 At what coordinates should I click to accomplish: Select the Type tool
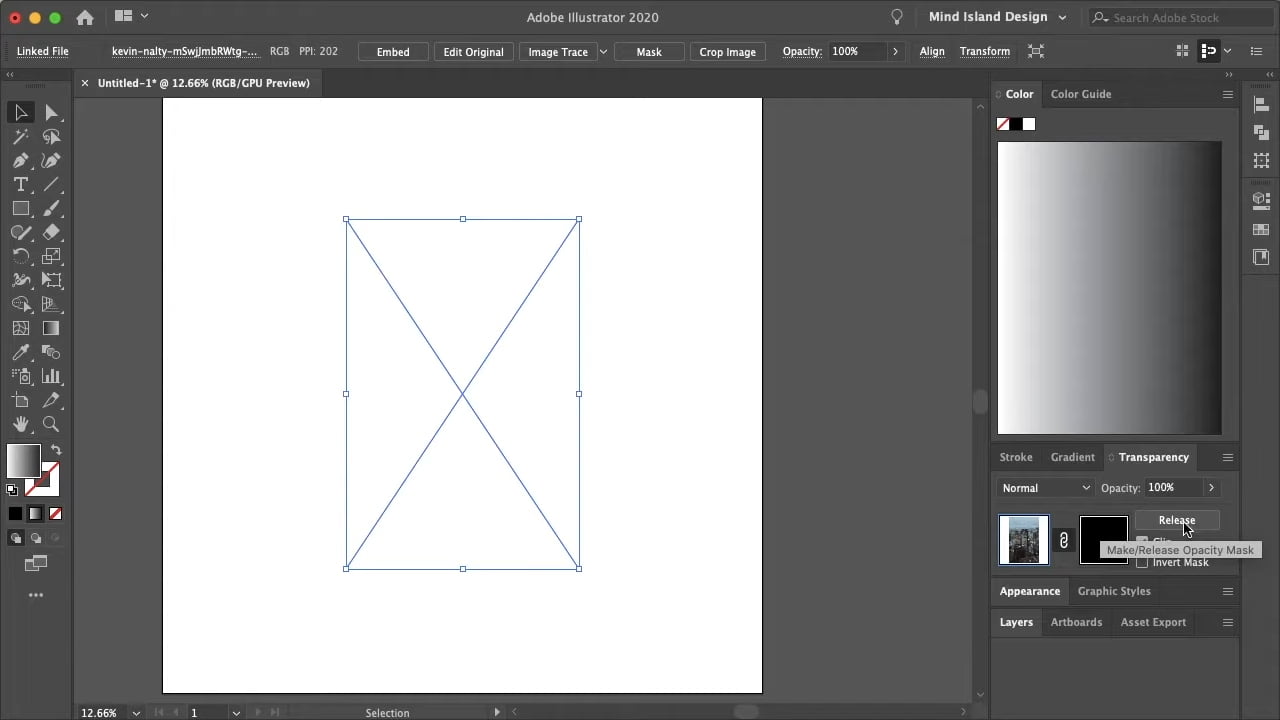coord(21,184)
